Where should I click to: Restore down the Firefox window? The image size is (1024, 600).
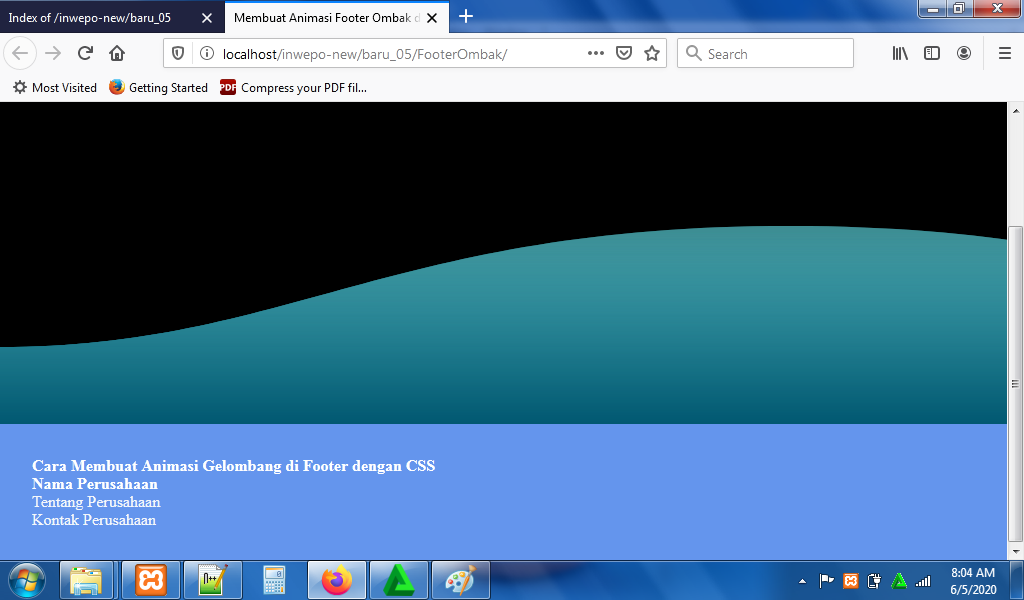[x=959, y=8]
